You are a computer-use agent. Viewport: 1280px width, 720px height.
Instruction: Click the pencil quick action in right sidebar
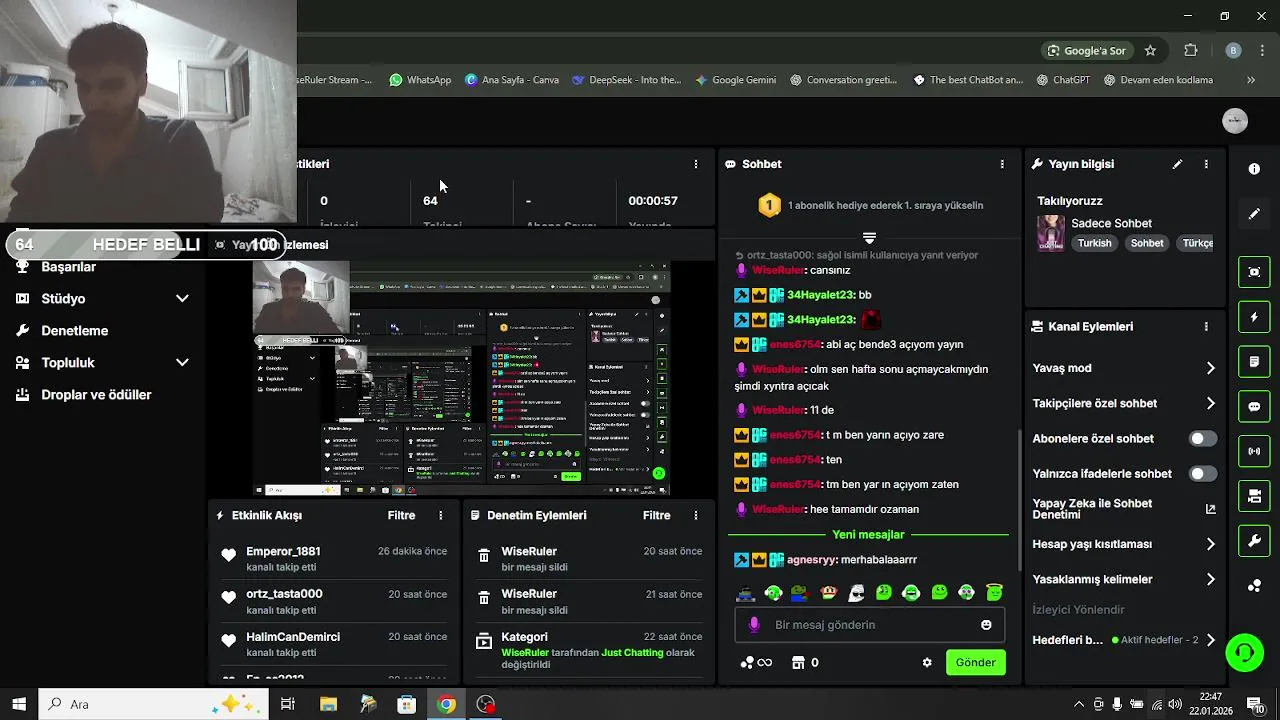[x=1254, y=214]
